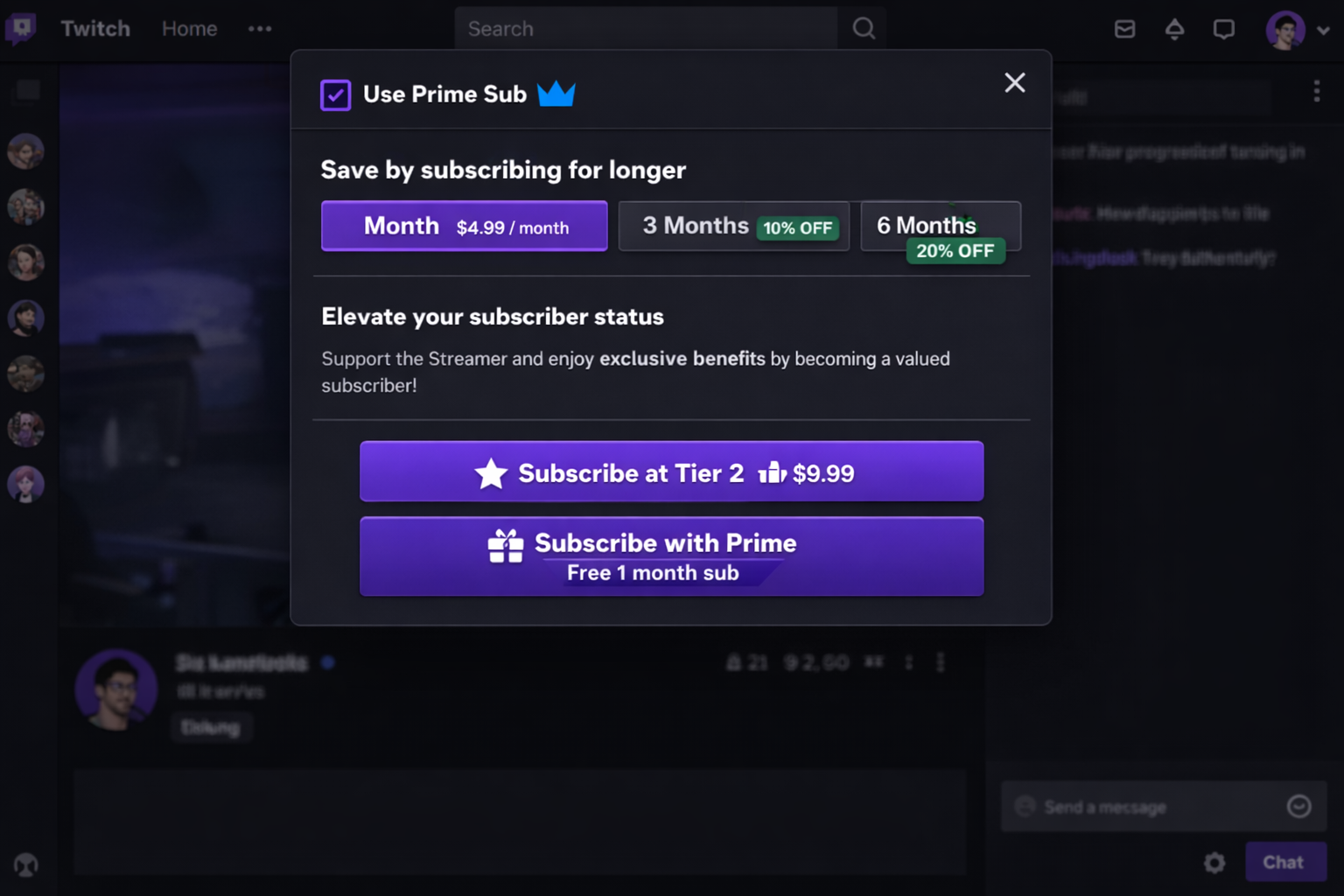This screenshot has height=896, width=1344.
Task: Click Home in the navigation bar
Action: pos(188,29)
